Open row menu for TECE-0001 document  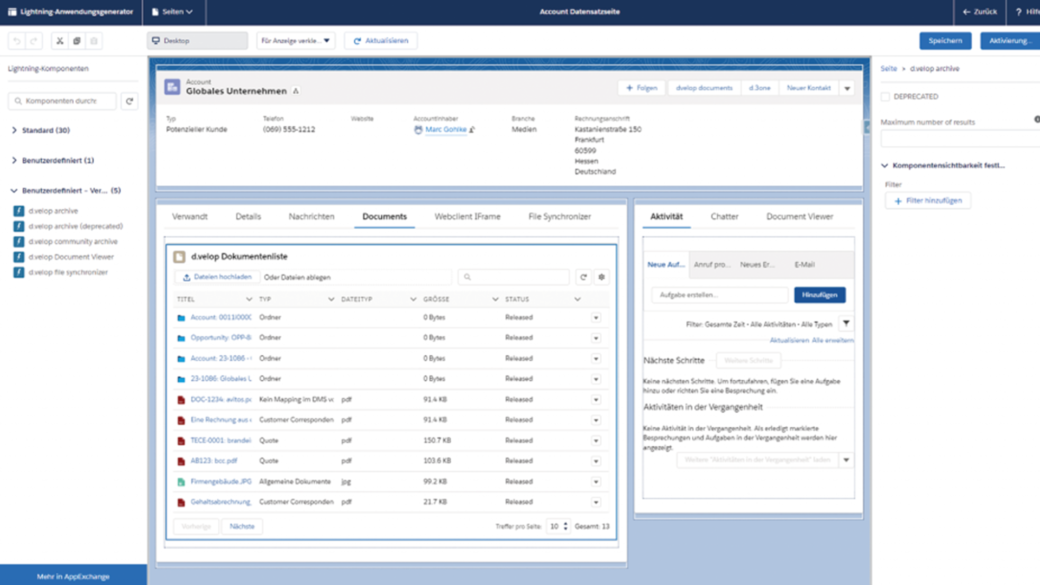(x=596, y=441)
